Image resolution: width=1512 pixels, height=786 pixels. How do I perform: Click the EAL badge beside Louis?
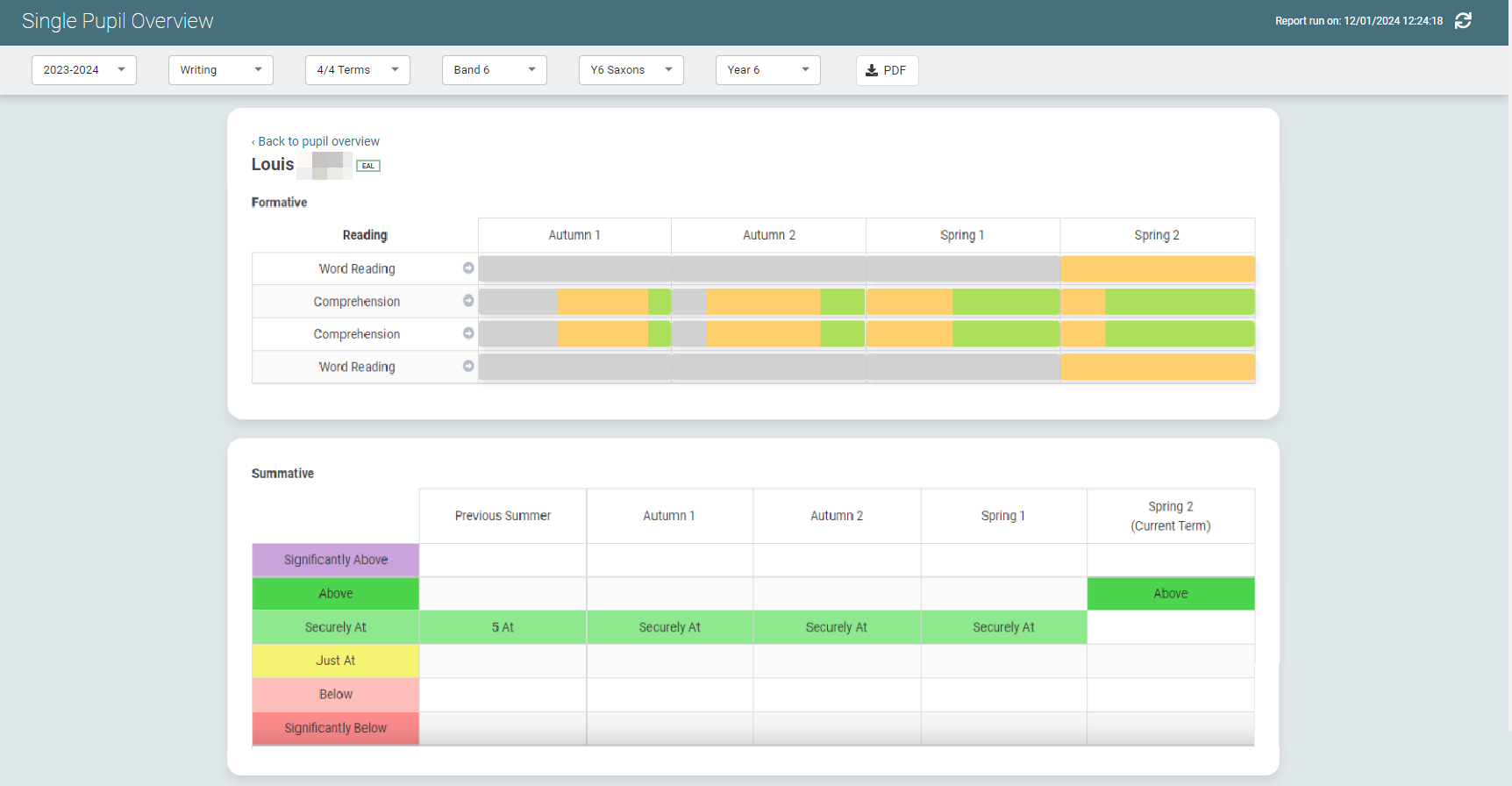tap(368, 166)
